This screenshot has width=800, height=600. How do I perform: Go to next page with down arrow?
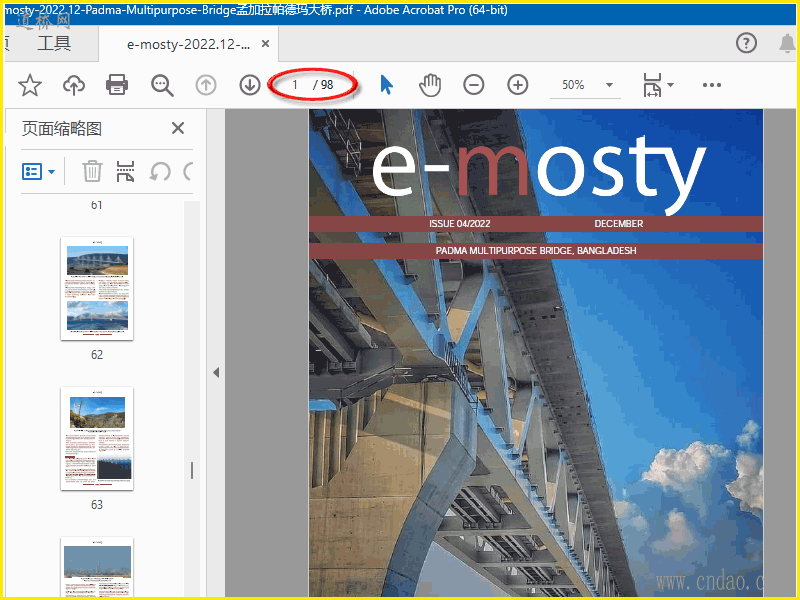click(x=250, y=85)
